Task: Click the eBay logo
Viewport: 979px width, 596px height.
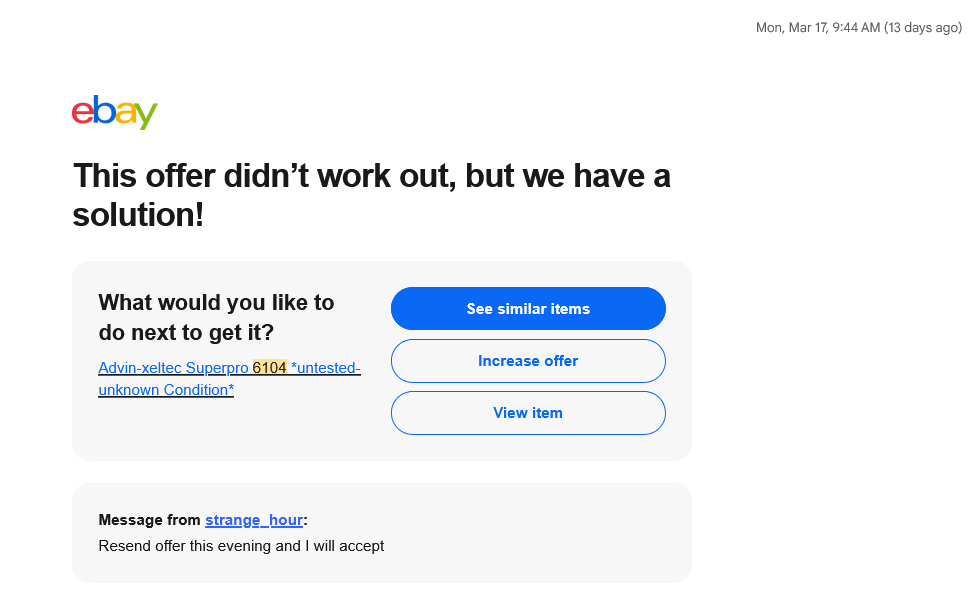Action: (115, 112)
